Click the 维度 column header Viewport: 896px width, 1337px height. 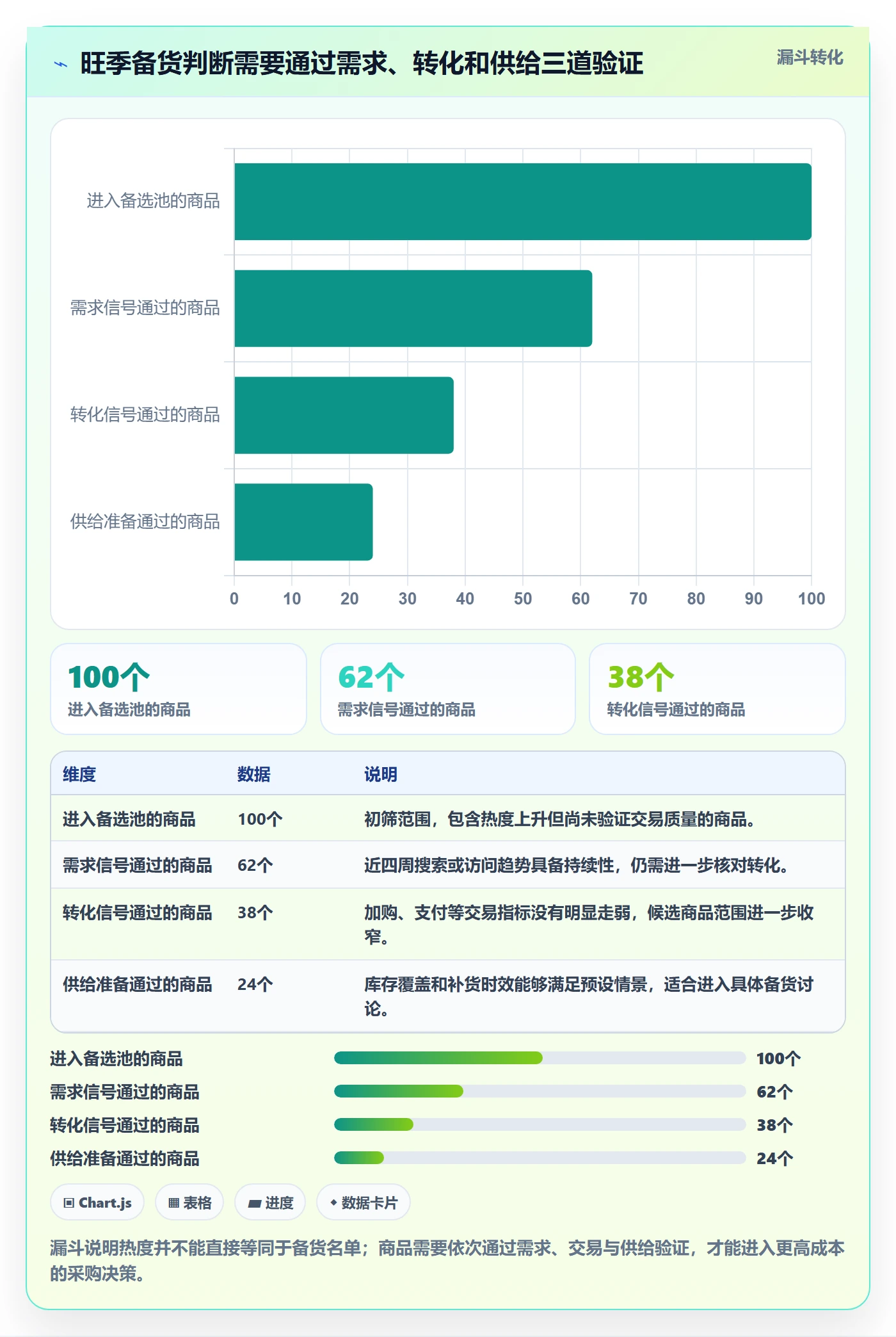point(79,774)
